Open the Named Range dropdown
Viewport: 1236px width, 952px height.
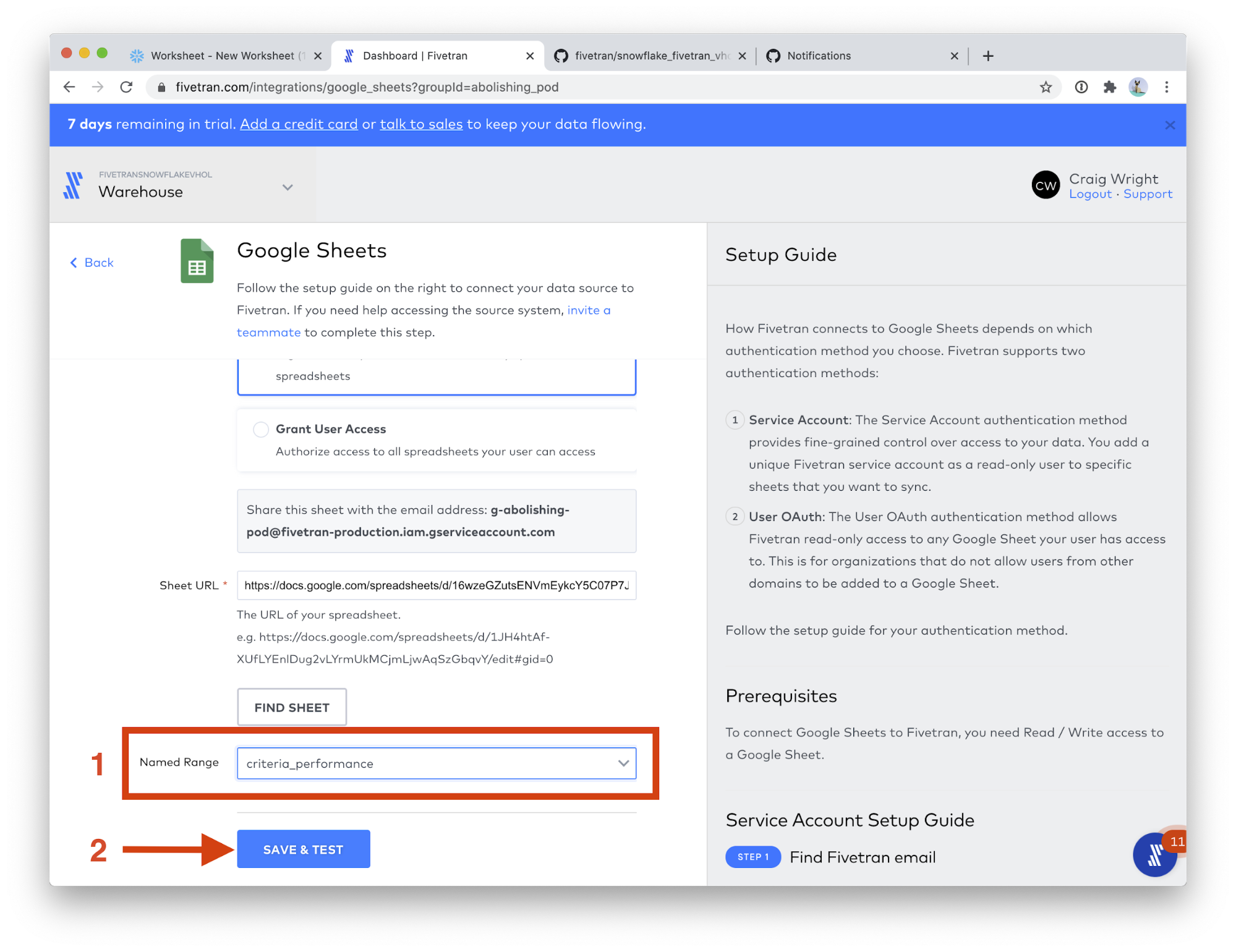click(x=437, y=763)
